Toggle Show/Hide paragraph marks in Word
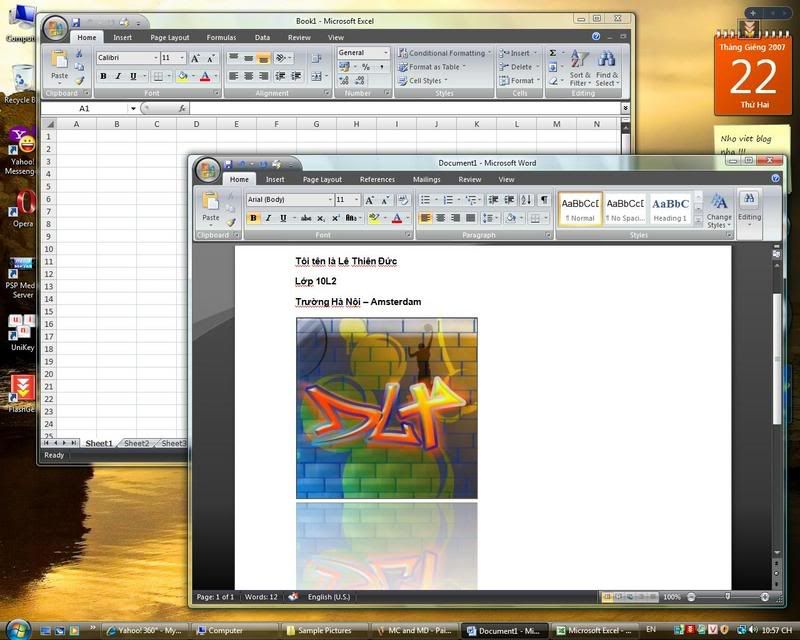This screenshot has height=640, width=800. [544, 200]
